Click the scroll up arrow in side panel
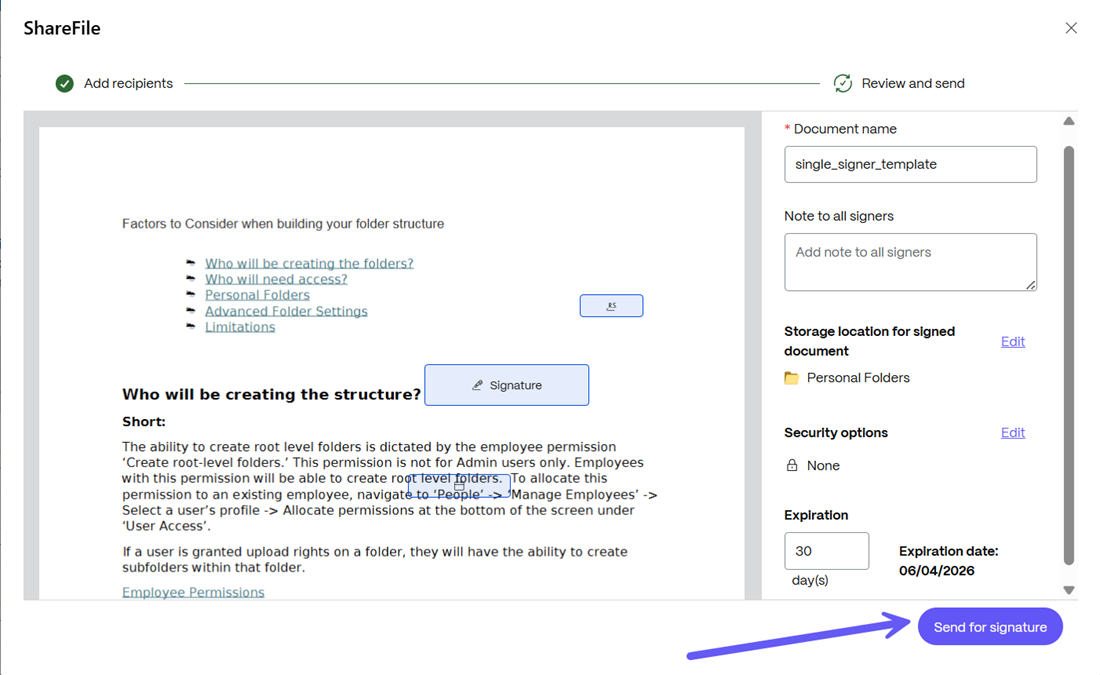Image resolution: width=1100 pixels, height=675 pixels. coord(1068,121)
